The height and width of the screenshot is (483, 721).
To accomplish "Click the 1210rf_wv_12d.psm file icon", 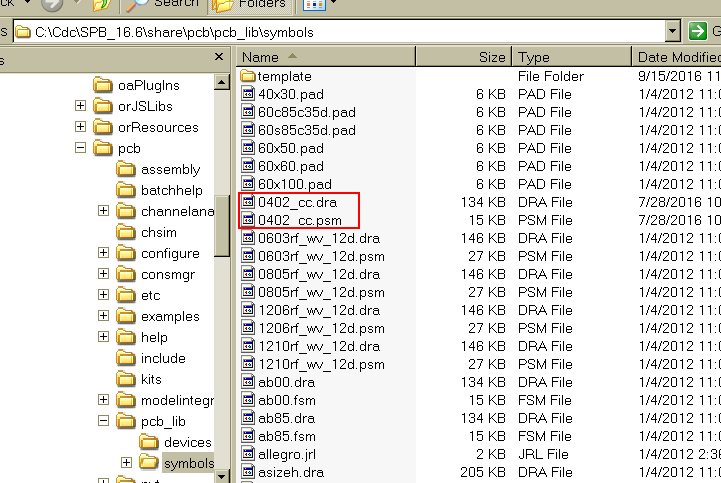I will coord(248,364).
